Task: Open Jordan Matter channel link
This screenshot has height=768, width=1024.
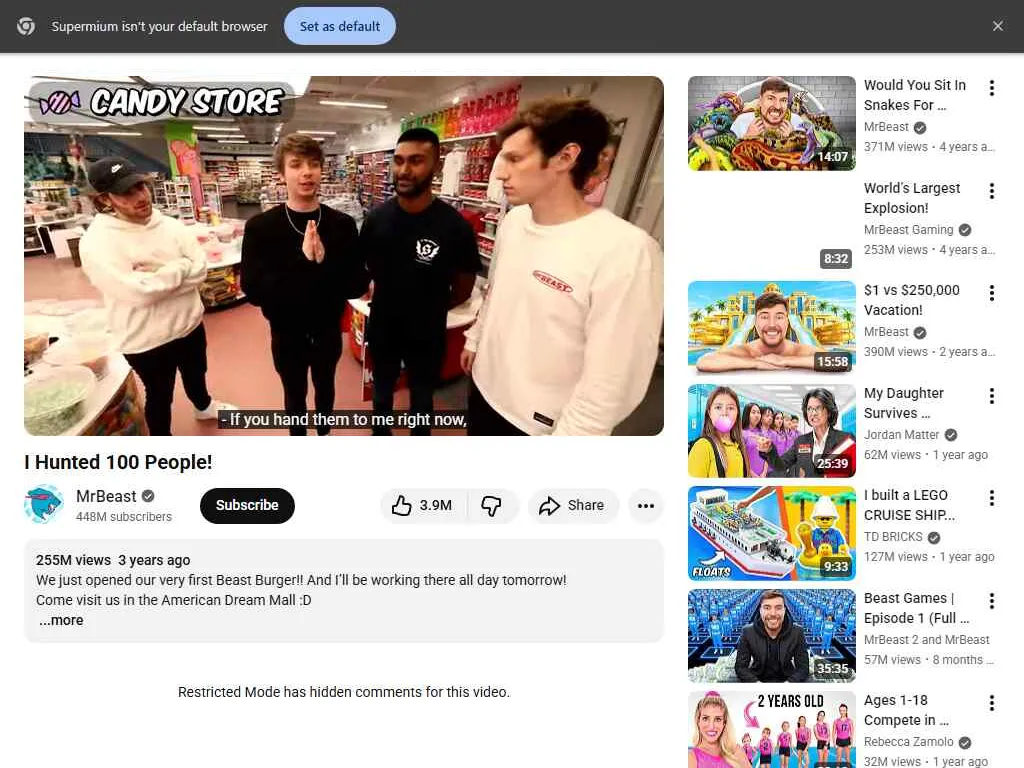Action: pyautogui.click(x=901, y=435)
